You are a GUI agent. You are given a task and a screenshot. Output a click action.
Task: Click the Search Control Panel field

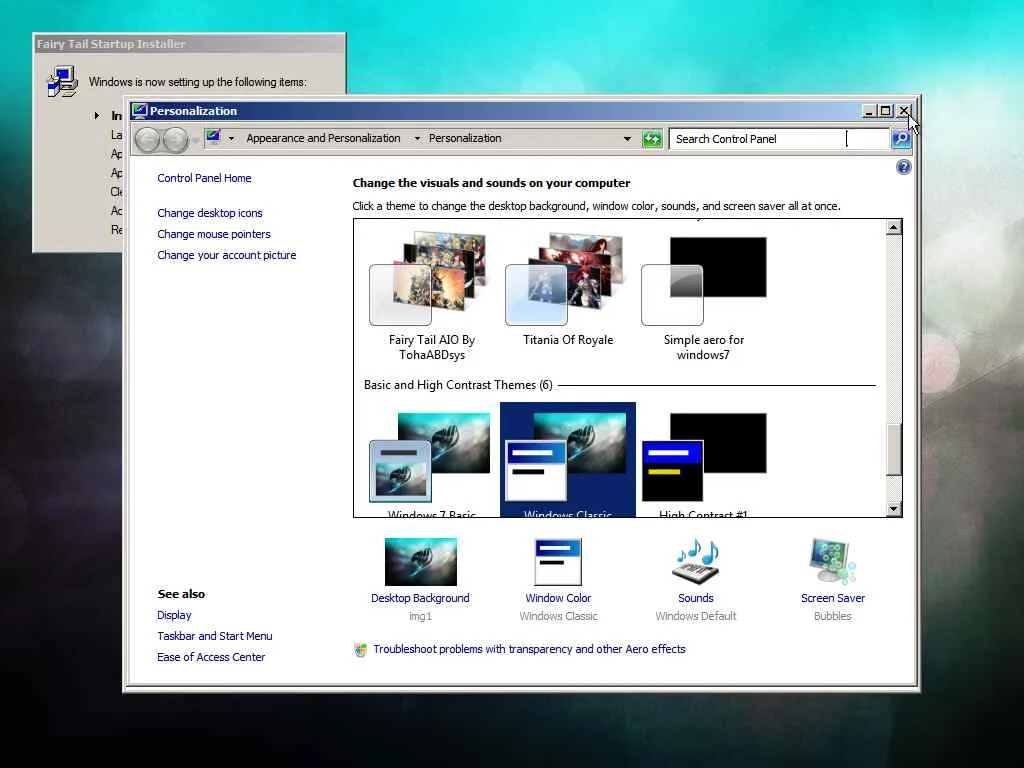pyautogui.click(x=779, y=139)
